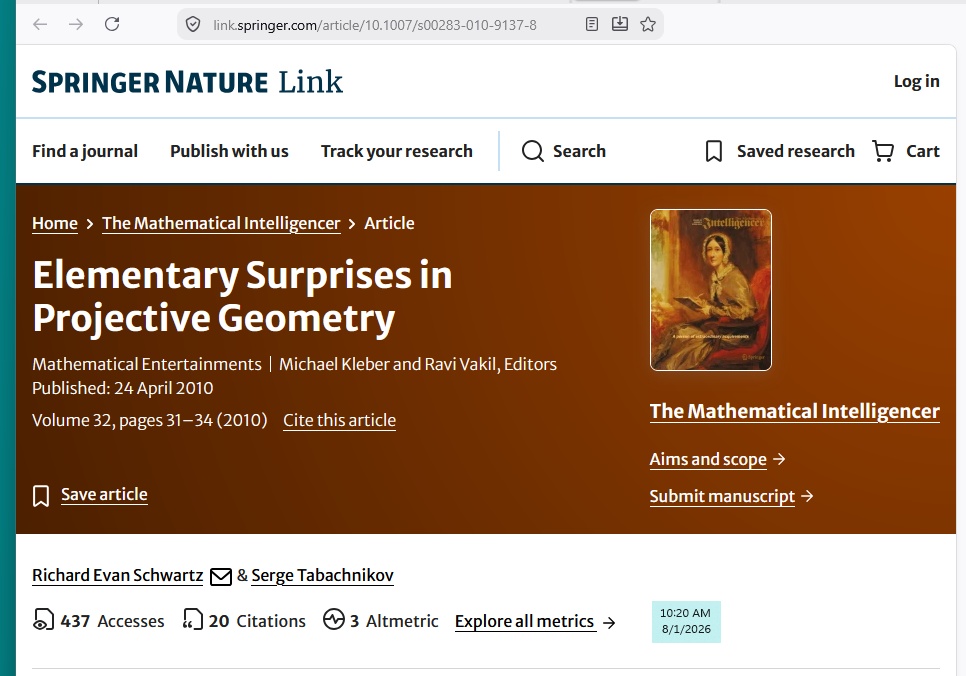The height and width of the screenshot is (676, 966).
Task: Click the Mathematical Entertainments label
Action: pyautogui.click(x=147, y=364)
